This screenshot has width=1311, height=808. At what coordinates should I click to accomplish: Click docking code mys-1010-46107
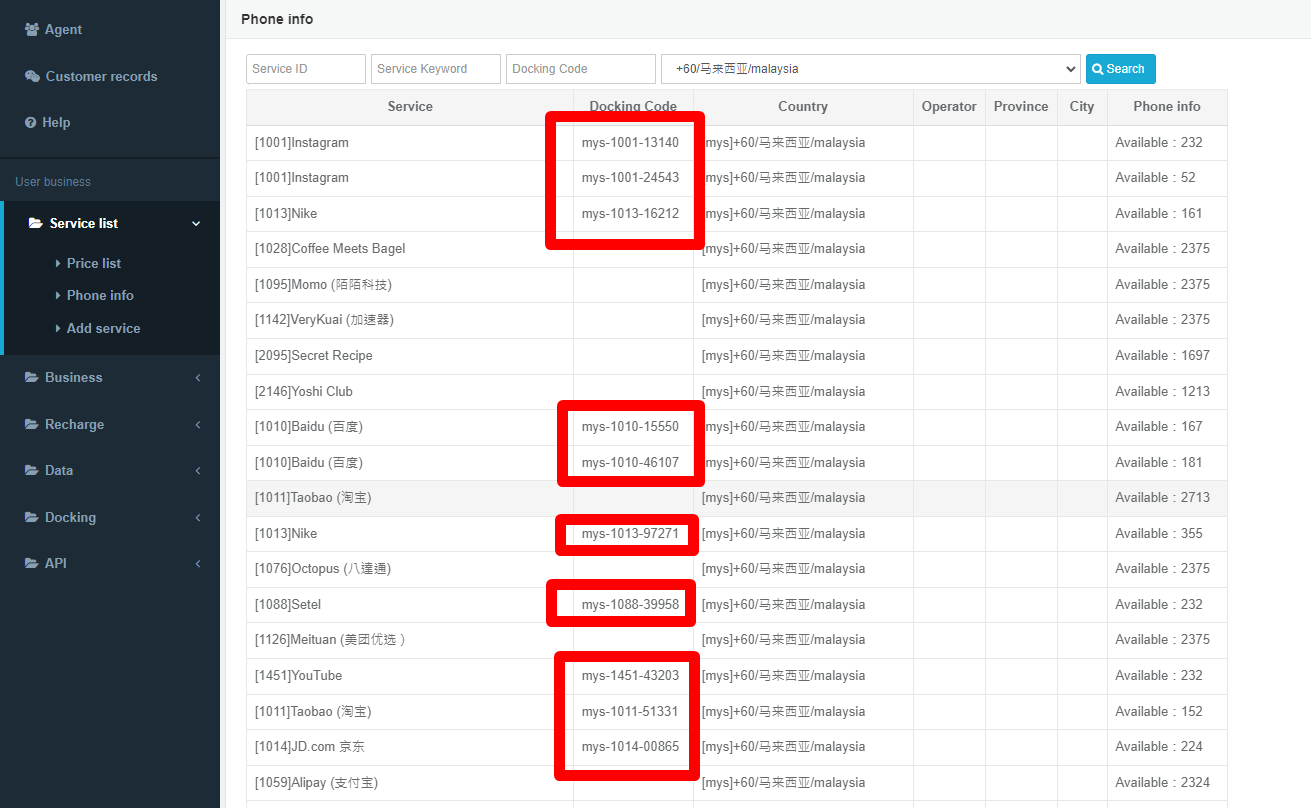tap(630, 463)
